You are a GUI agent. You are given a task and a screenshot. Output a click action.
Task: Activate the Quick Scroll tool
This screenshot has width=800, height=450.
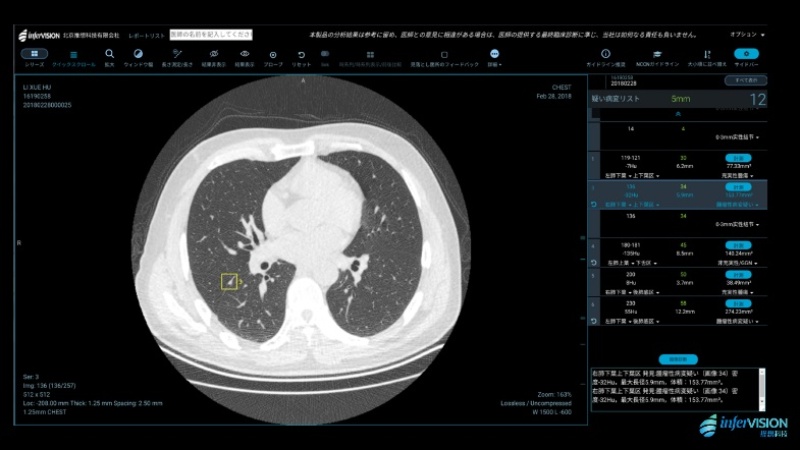(74, 55)
